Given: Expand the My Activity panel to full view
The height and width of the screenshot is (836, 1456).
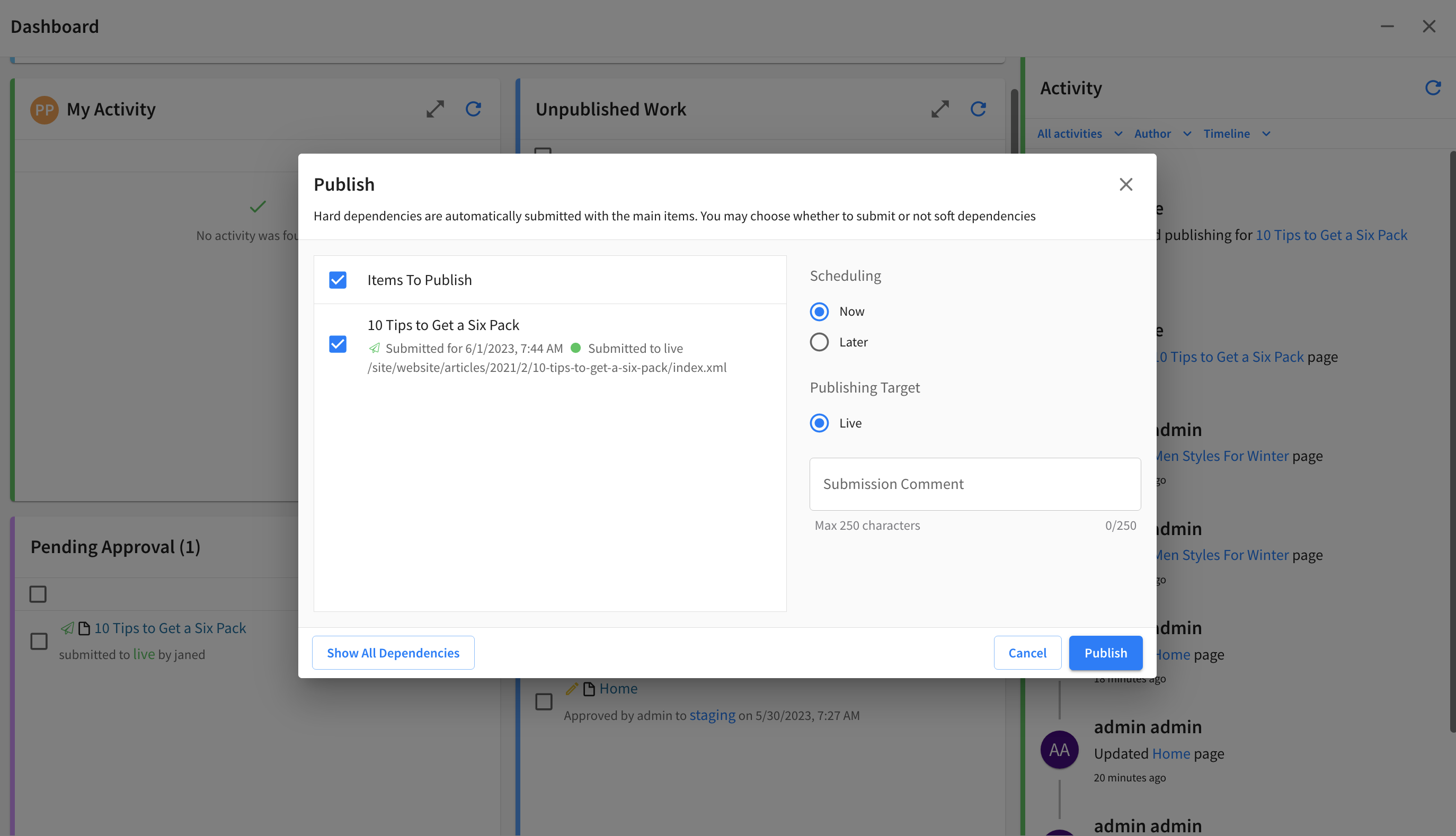Looking at the screenshot, I should (435, 109).
